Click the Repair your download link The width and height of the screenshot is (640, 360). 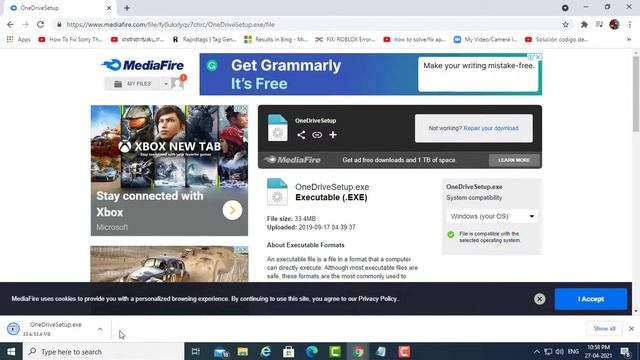coord(491,128)
